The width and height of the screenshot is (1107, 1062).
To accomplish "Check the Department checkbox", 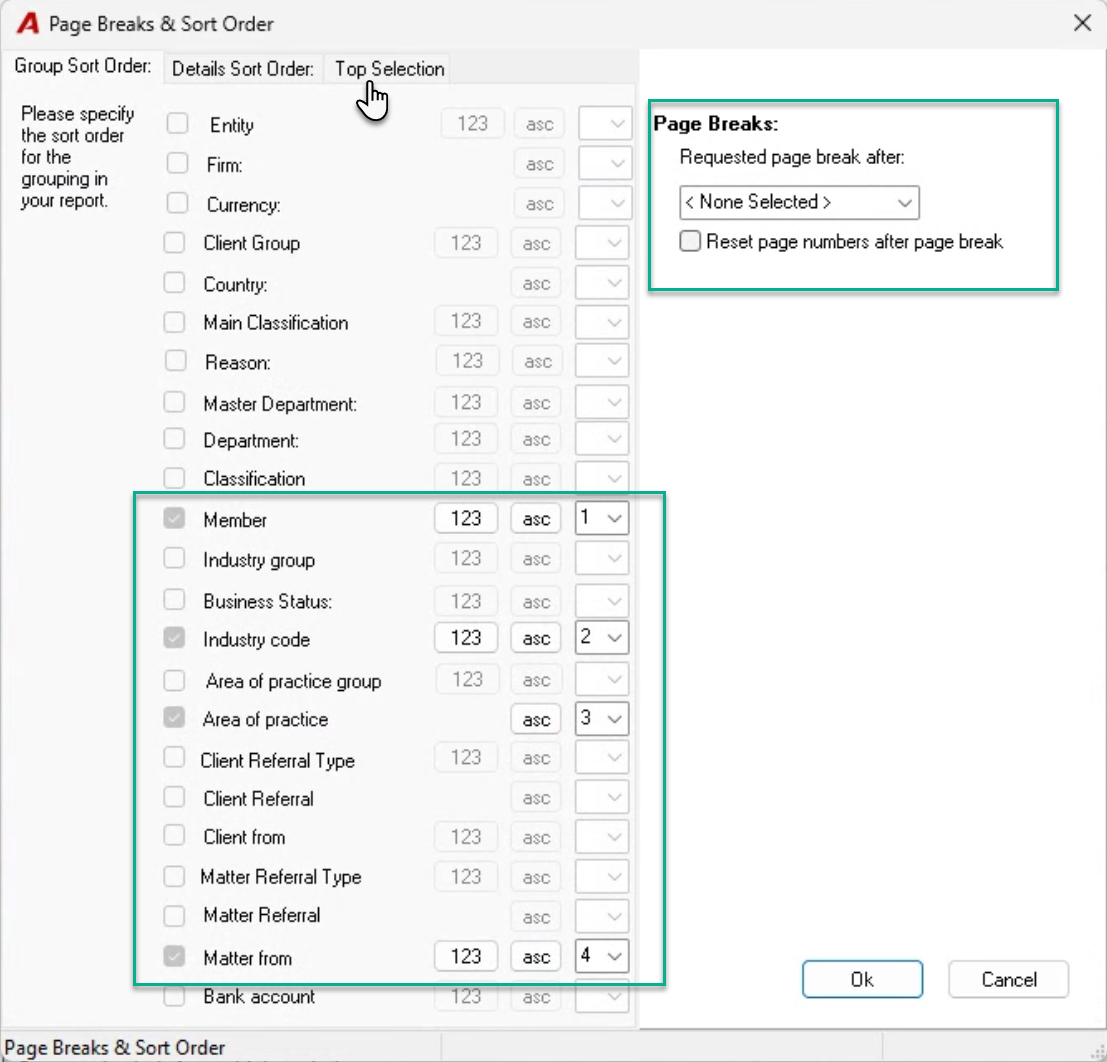I will pyautogui.click(x=174, y=439).
